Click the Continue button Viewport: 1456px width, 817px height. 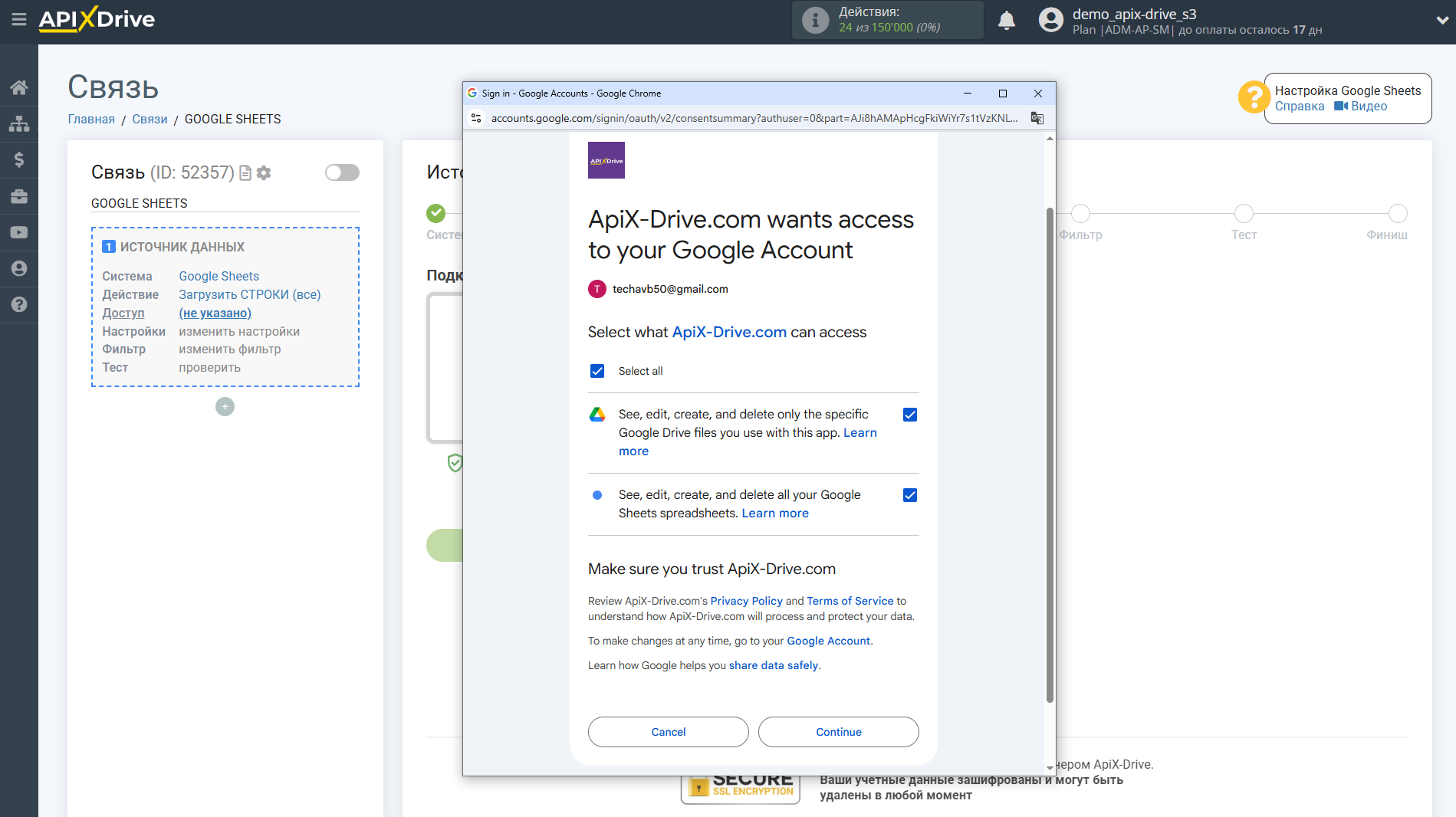838,732
